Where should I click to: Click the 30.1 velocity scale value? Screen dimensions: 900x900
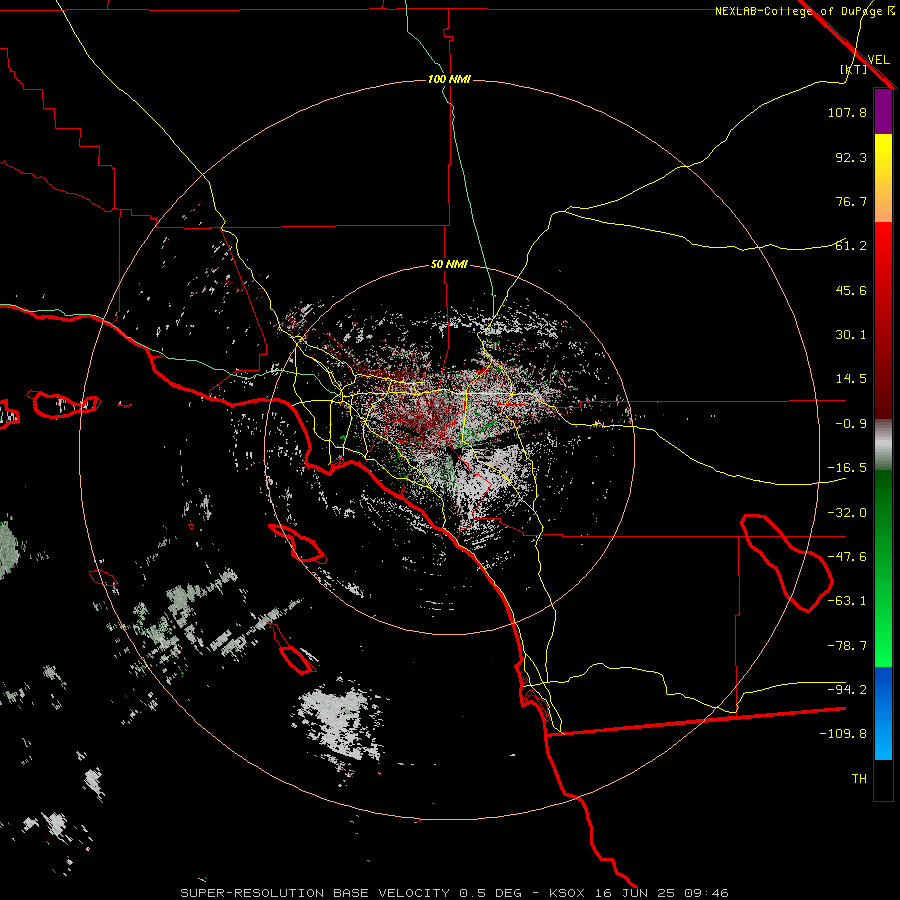(x=851, y=335)
